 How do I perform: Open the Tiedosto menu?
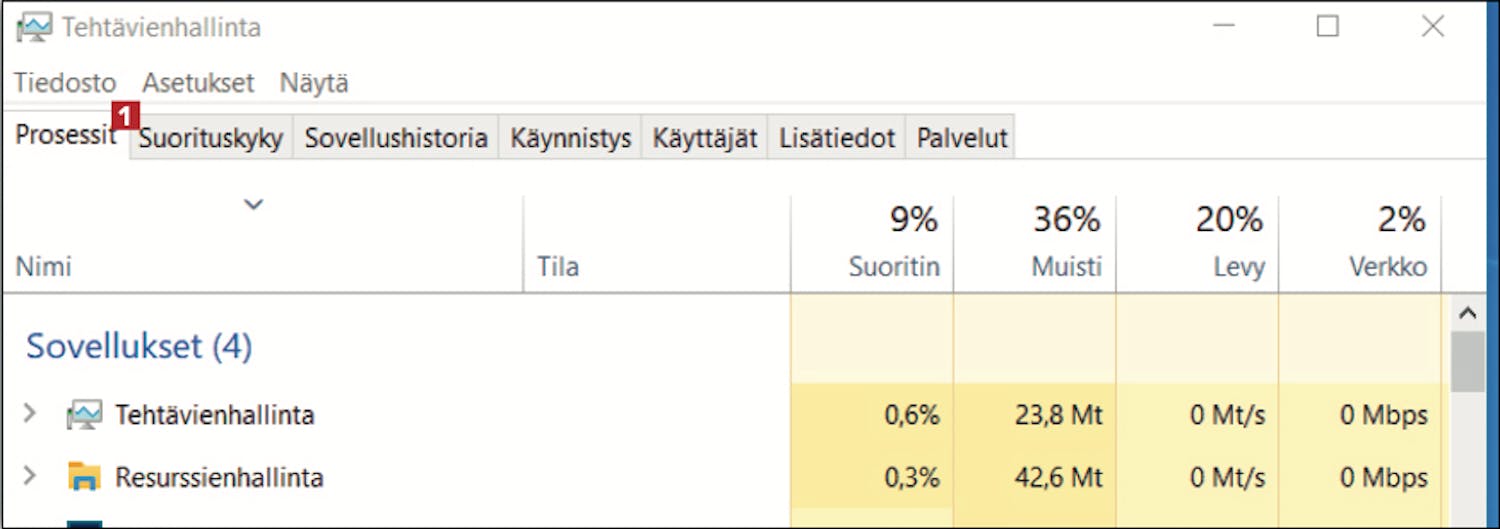[x=65, y=83]
